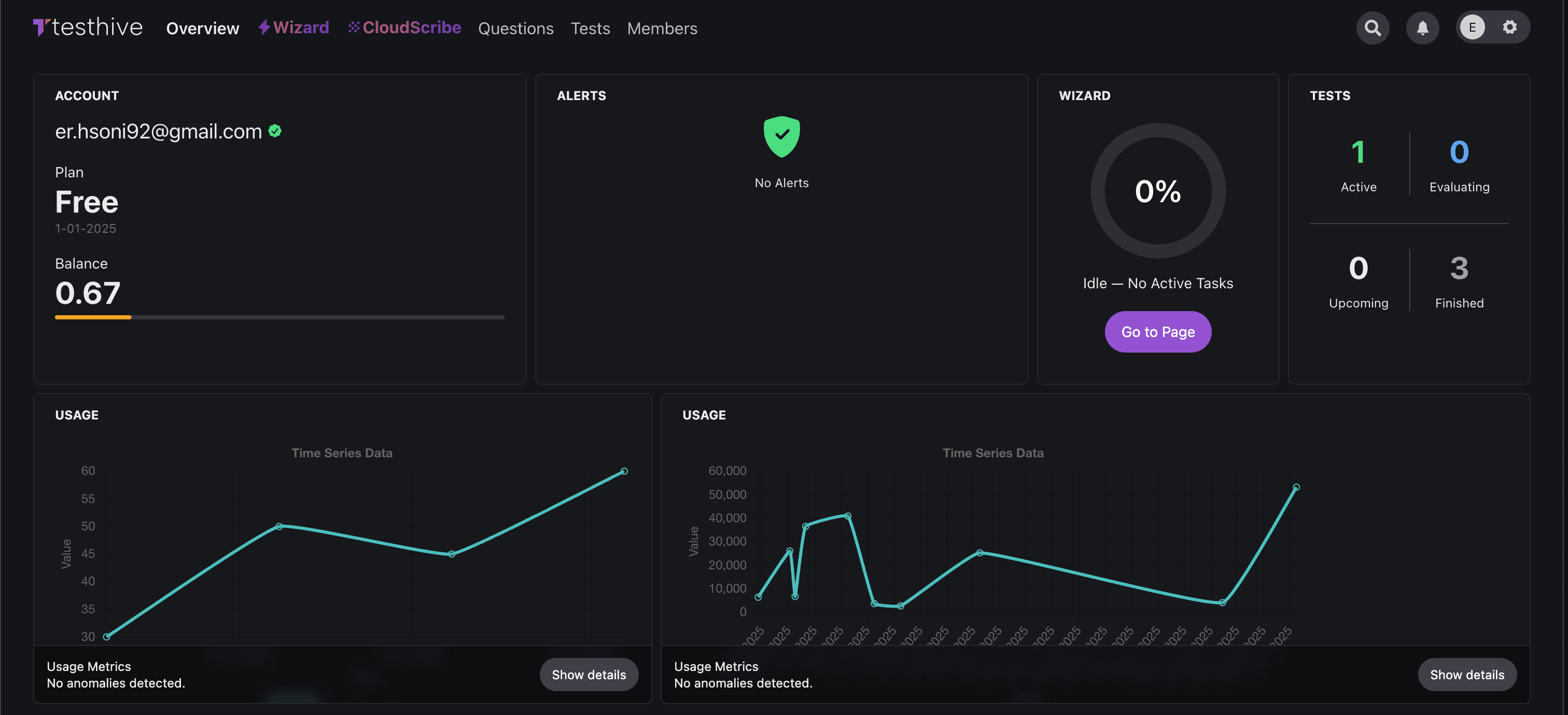The image size is (1568, 715).
Task: Show details for the left Usage chart
Action: pyautogui.click(x=589, y=674)
